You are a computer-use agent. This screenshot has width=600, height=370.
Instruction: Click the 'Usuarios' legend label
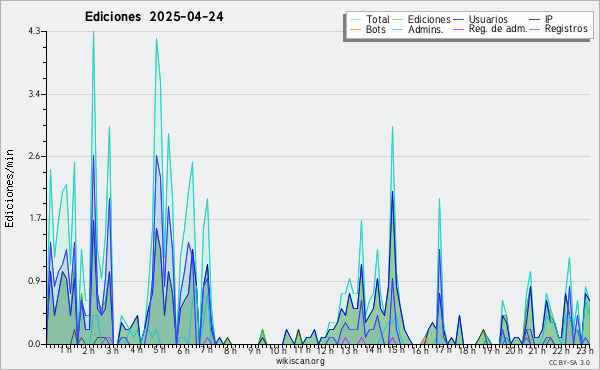(488, 19)
